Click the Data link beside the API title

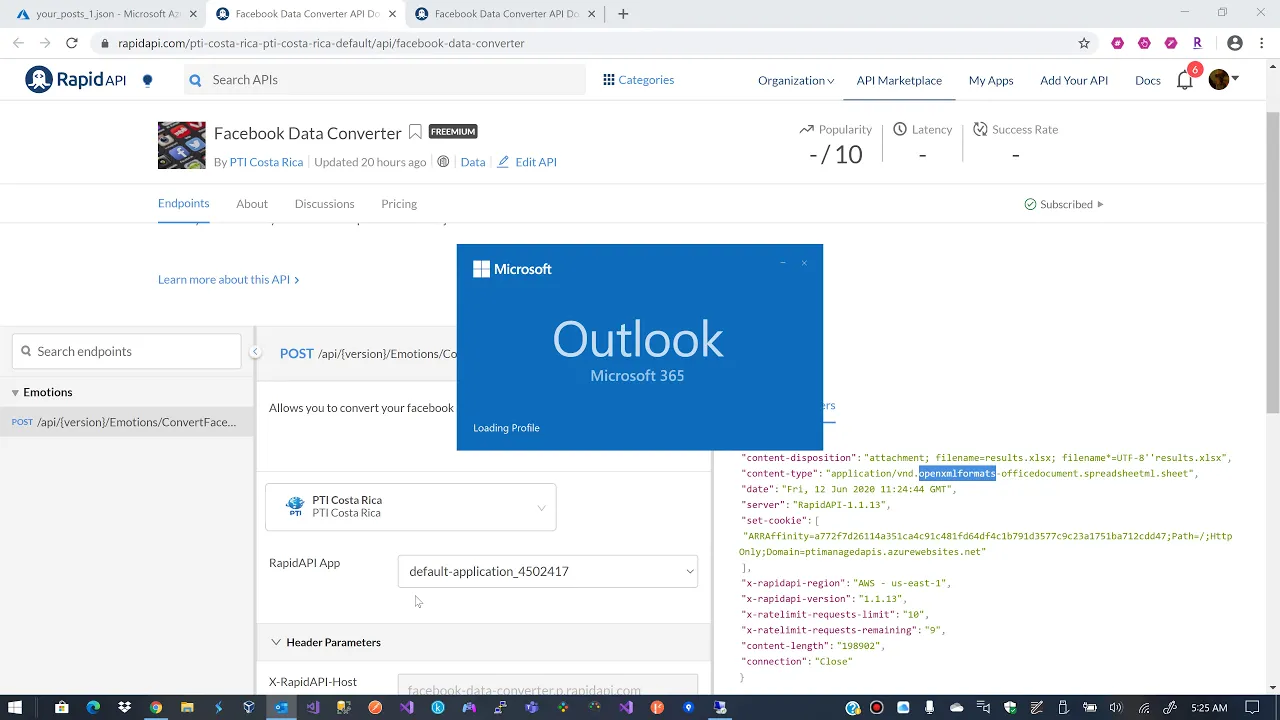[x=473, y=162]
